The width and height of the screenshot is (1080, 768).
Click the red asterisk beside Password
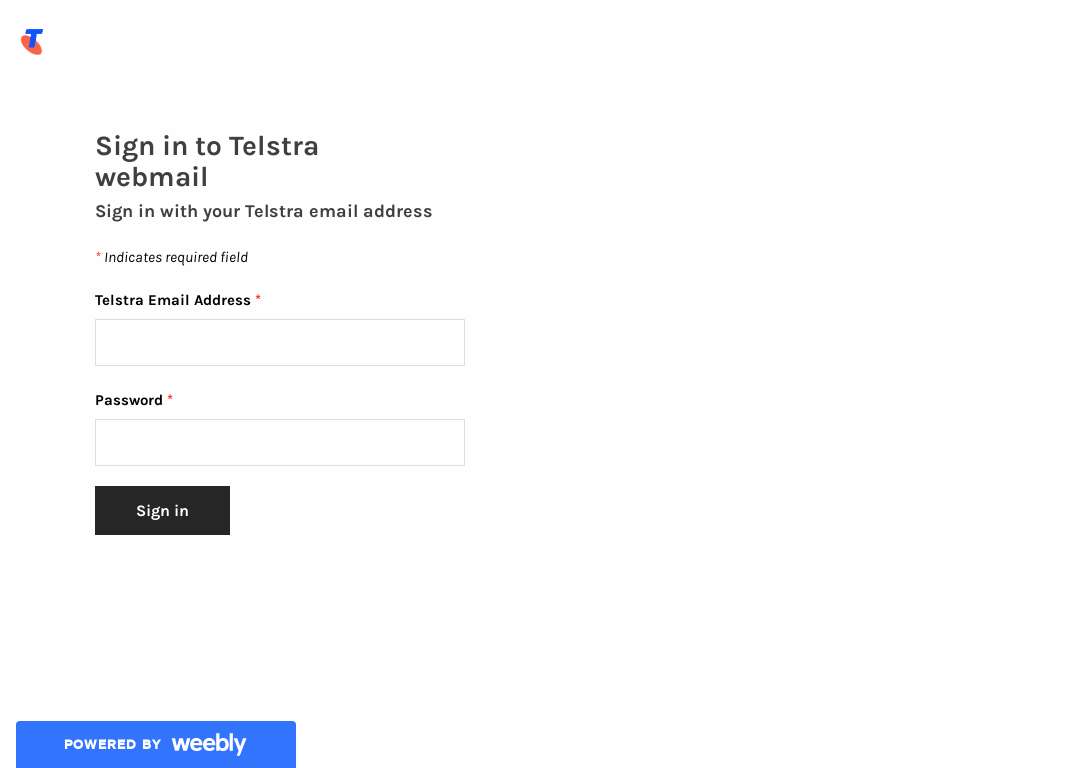coord(170,398)
